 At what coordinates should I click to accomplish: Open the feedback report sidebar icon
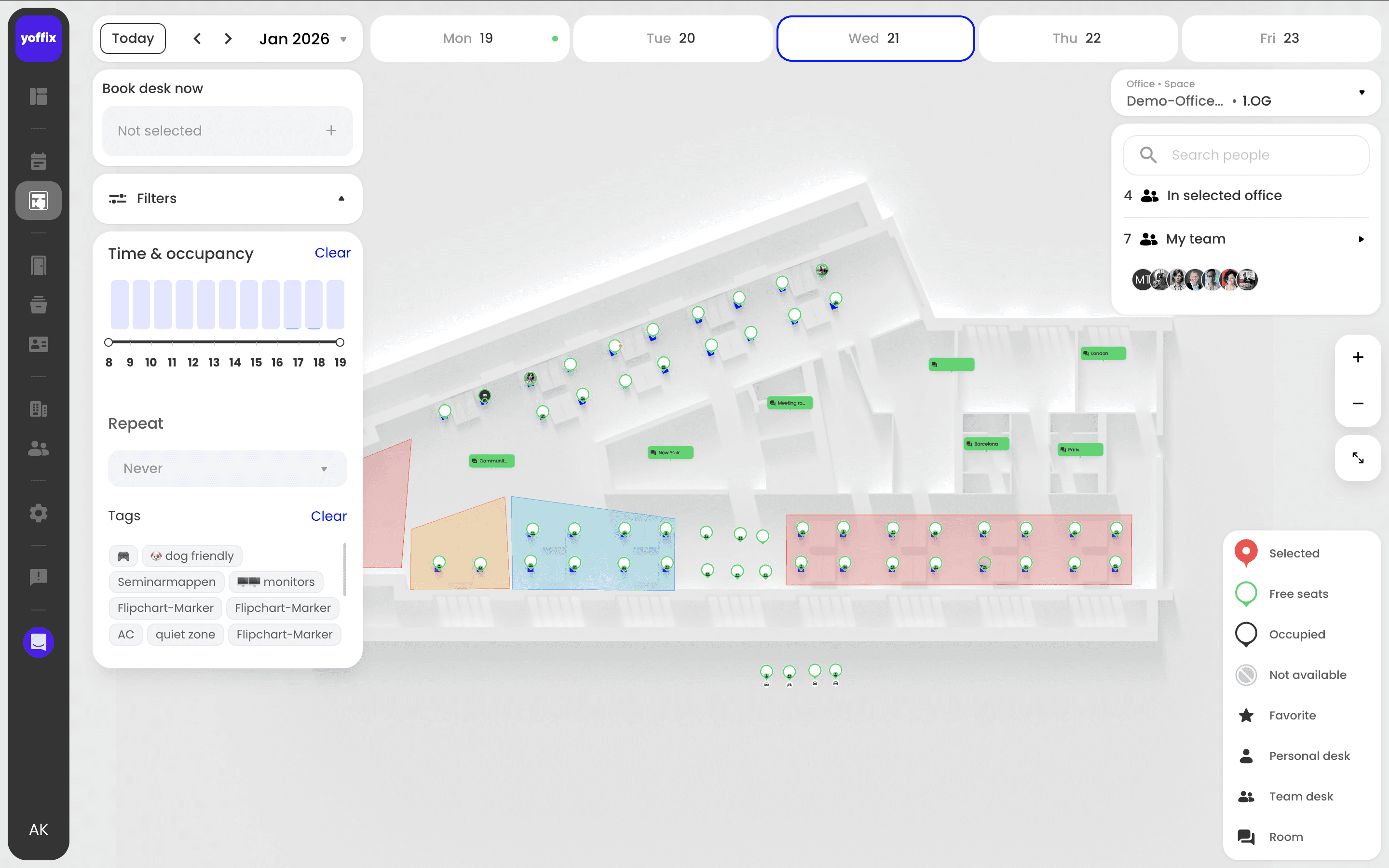pos(39,577)
